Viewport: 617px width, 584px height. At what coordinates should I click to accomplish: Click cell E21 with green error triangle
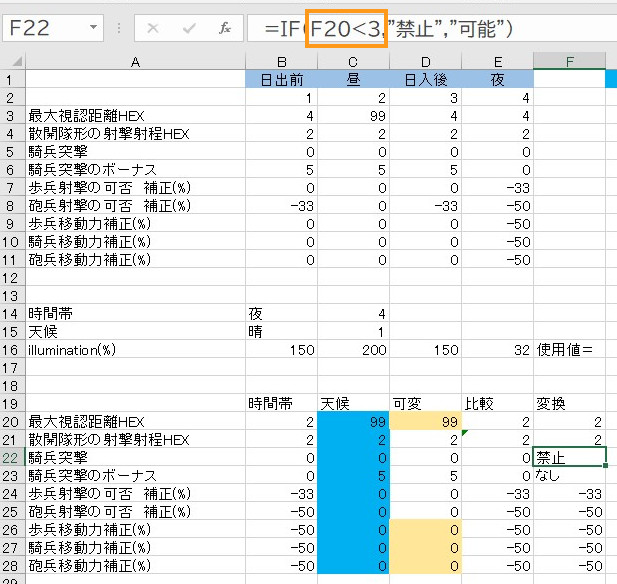[x=497, y=440]
